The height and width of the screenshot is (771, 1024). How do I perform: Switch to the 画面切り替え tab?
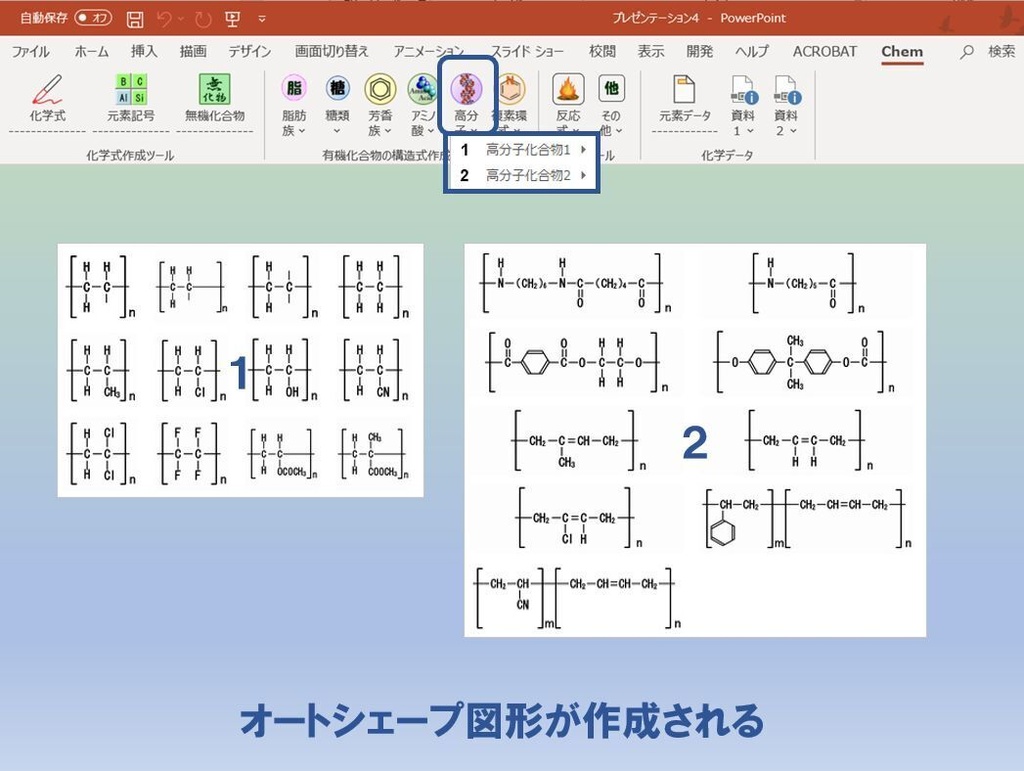[332, 51]
